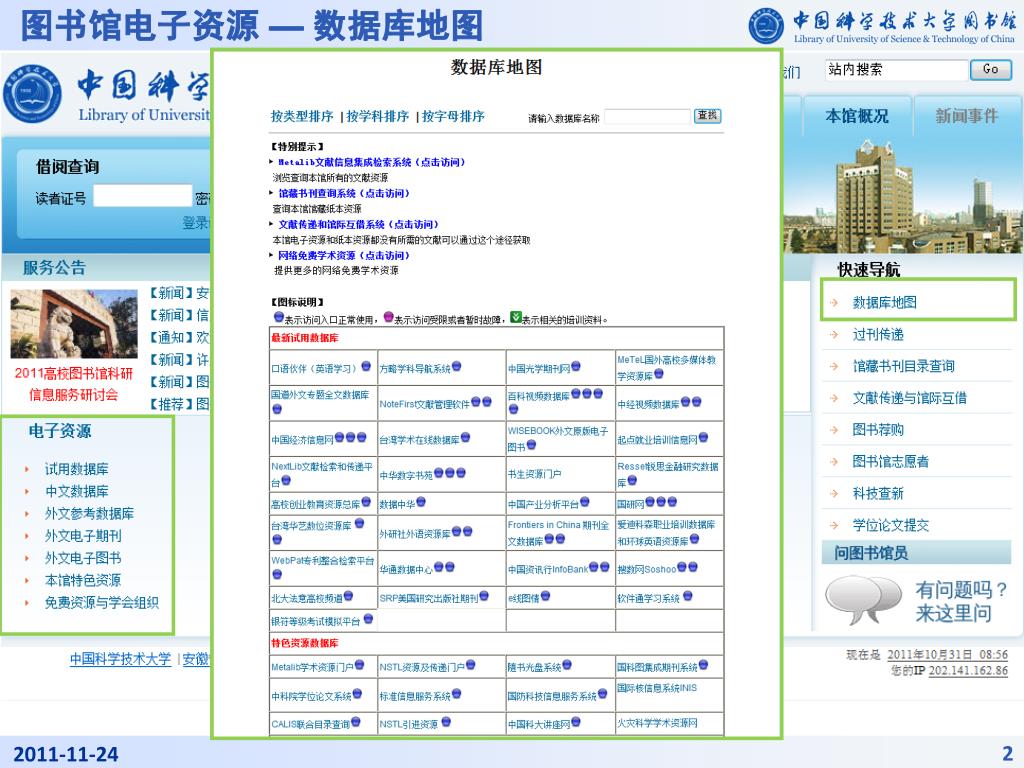The height and width of the screenshot is (768, 1024).
Task: Open 外文电子图书 under 电子资源
Action: tap(83, 558)
